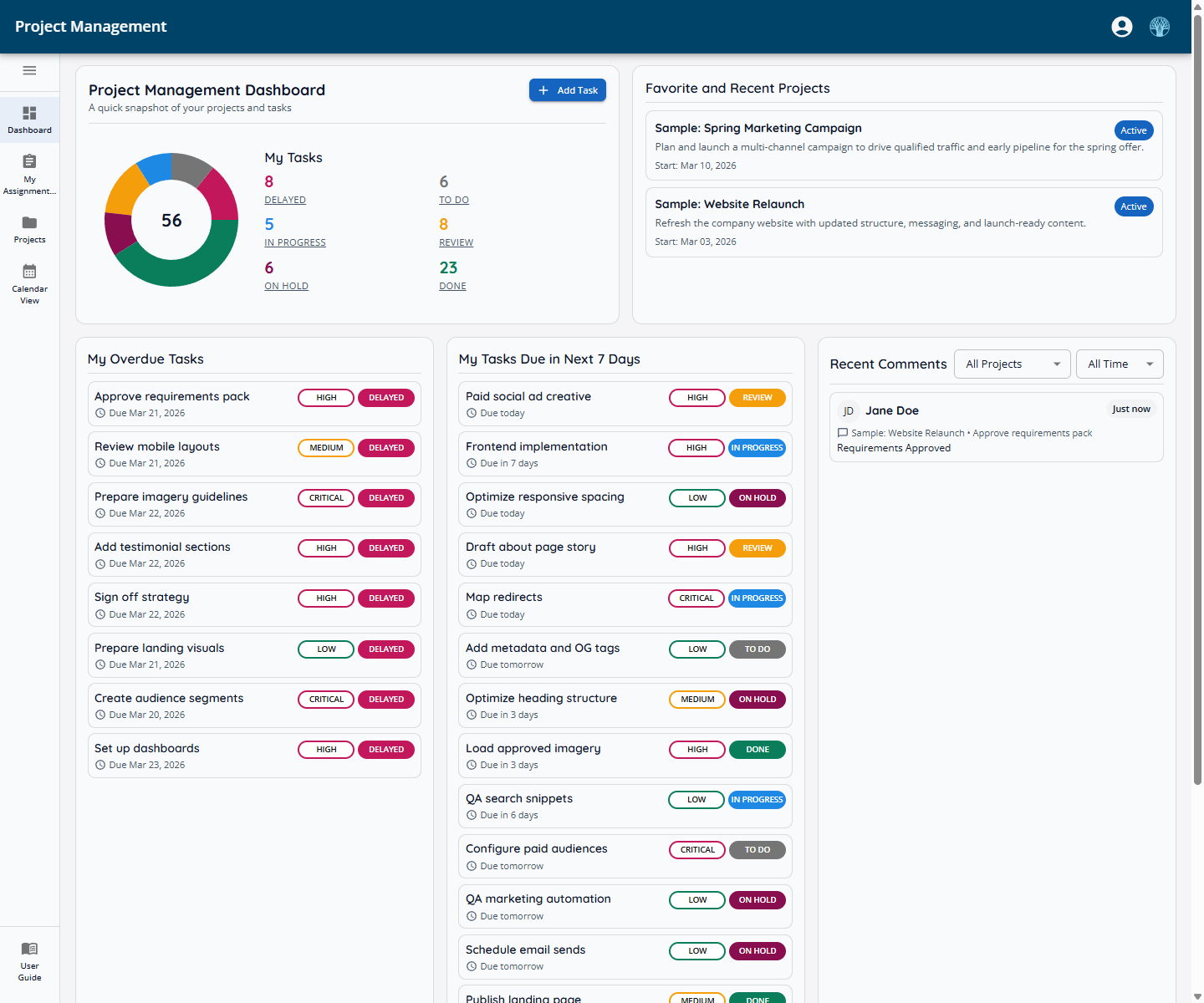Click the TO DO task count link

click(454, 200)
